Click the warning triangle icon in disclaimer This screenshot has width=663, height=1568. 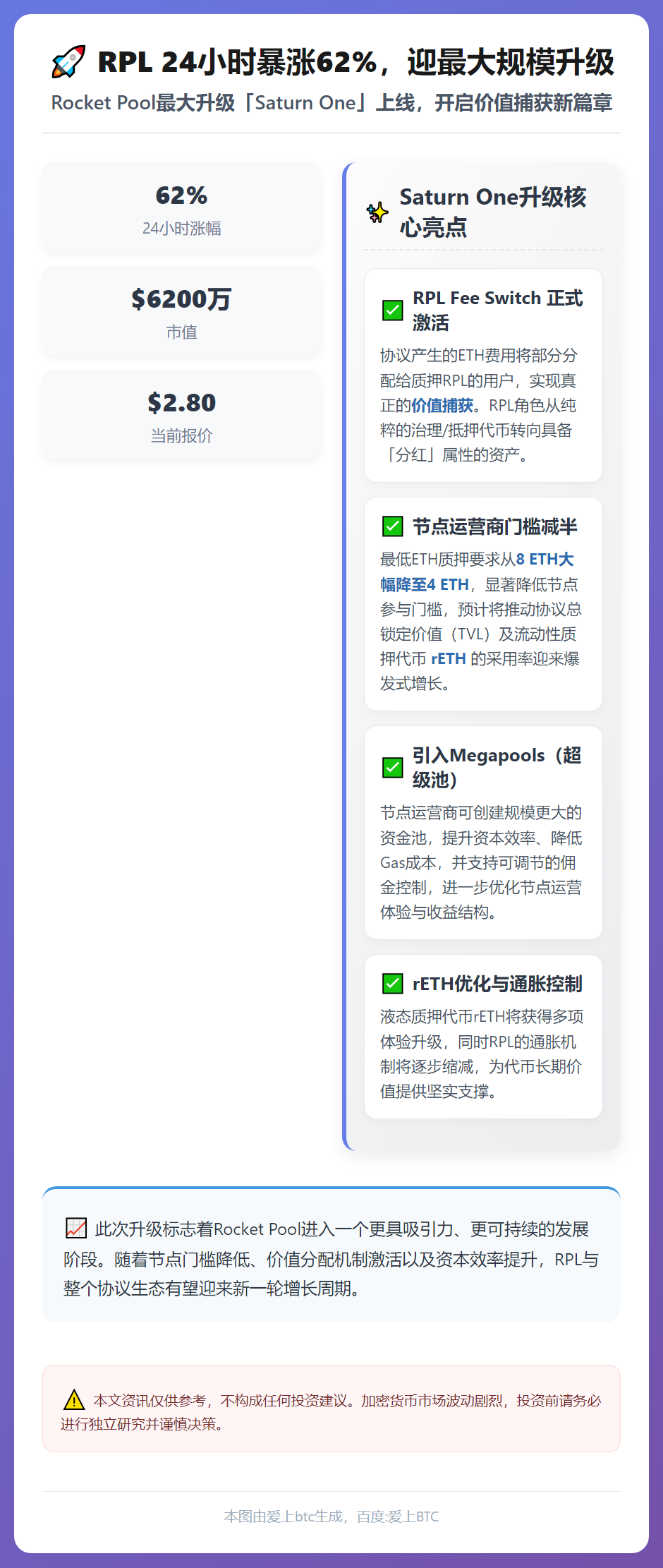point(73,1400)
